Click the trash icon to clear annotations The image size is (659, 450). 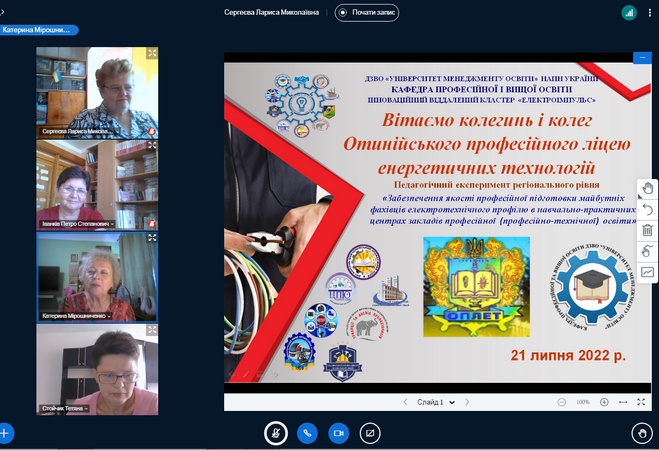(647, 230)
